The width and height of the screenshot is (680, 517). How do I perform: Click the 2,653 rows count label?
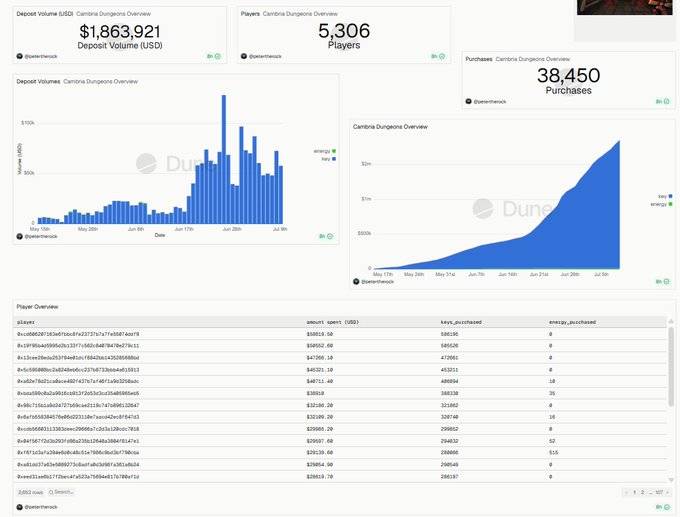(x=31, y=492)
